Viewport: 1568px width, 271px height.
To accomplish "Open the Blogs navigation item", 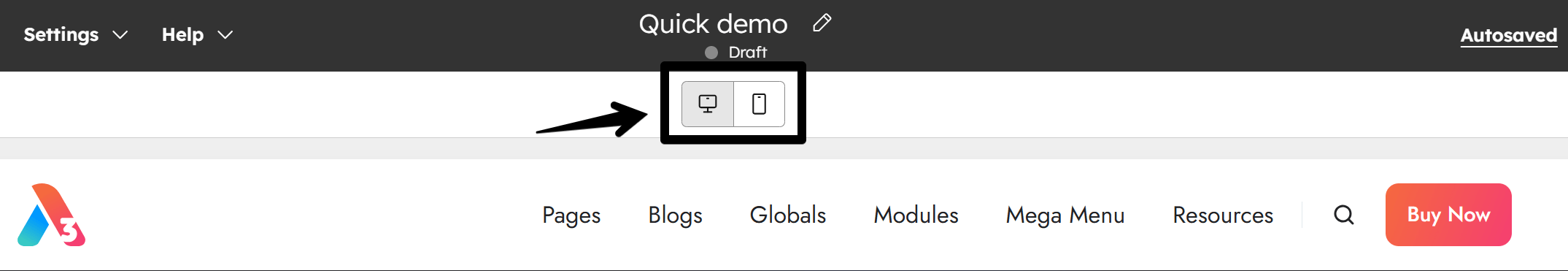I will [675, 215].
